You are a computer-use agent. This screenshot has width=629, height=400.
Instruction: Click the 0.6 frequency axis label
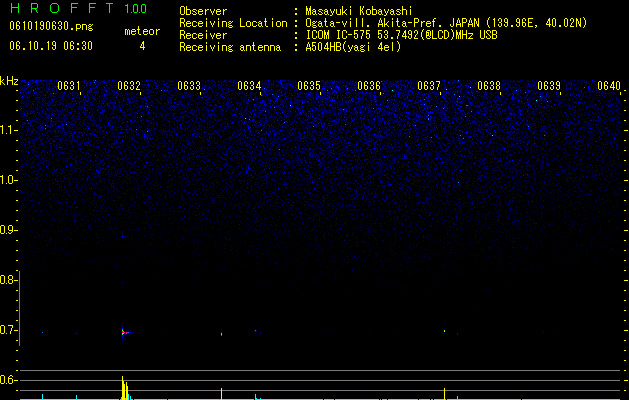click(8, 380)
